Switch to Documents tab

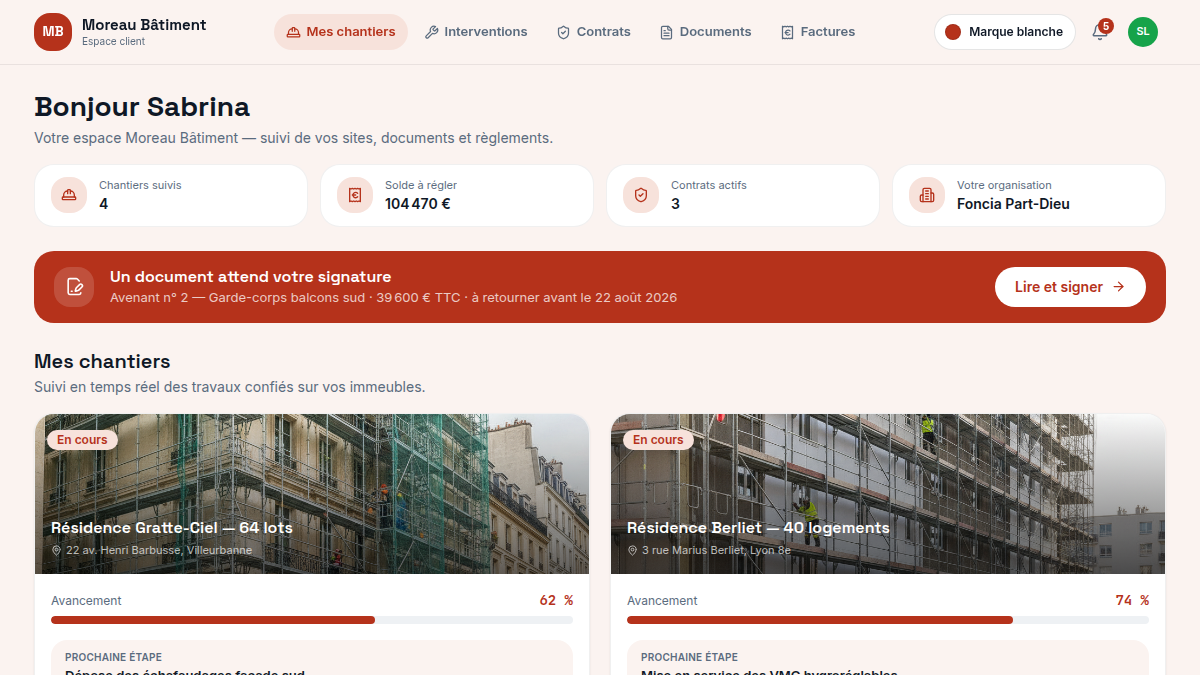(706, 32)
